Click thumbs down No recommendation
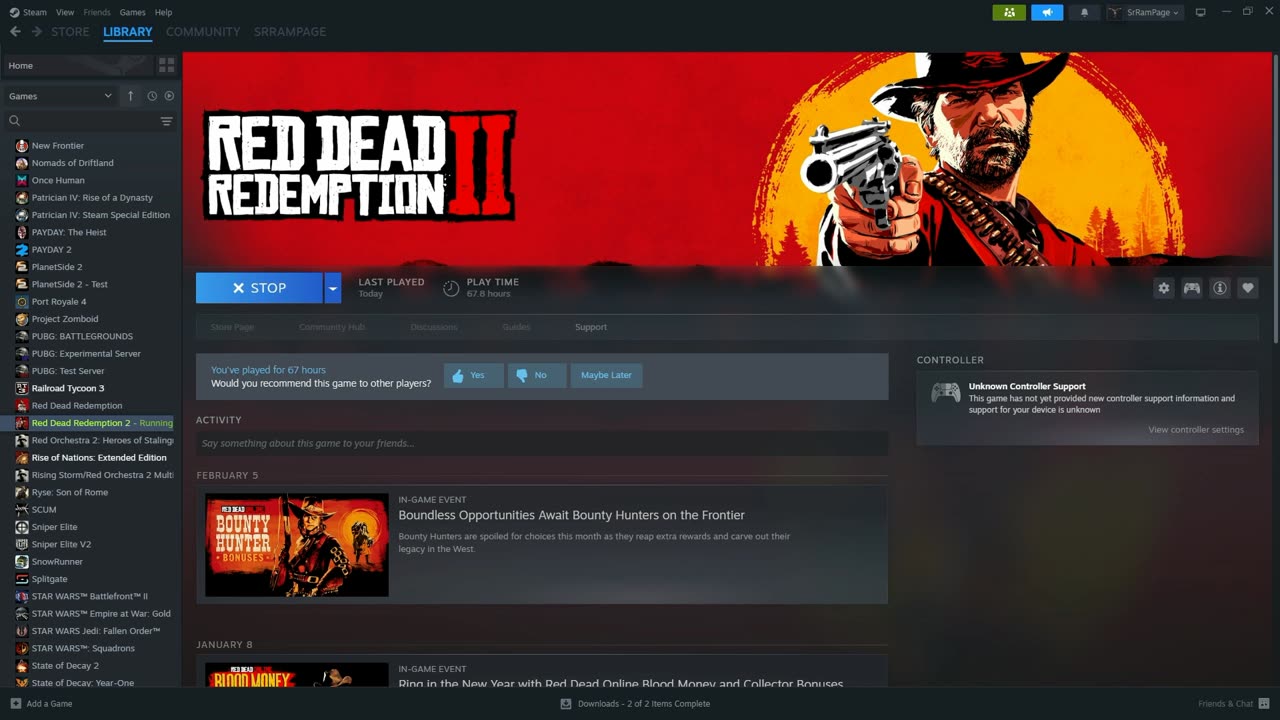The width and height of the screenshot is (1280, 720). click(x=537, y=375)
